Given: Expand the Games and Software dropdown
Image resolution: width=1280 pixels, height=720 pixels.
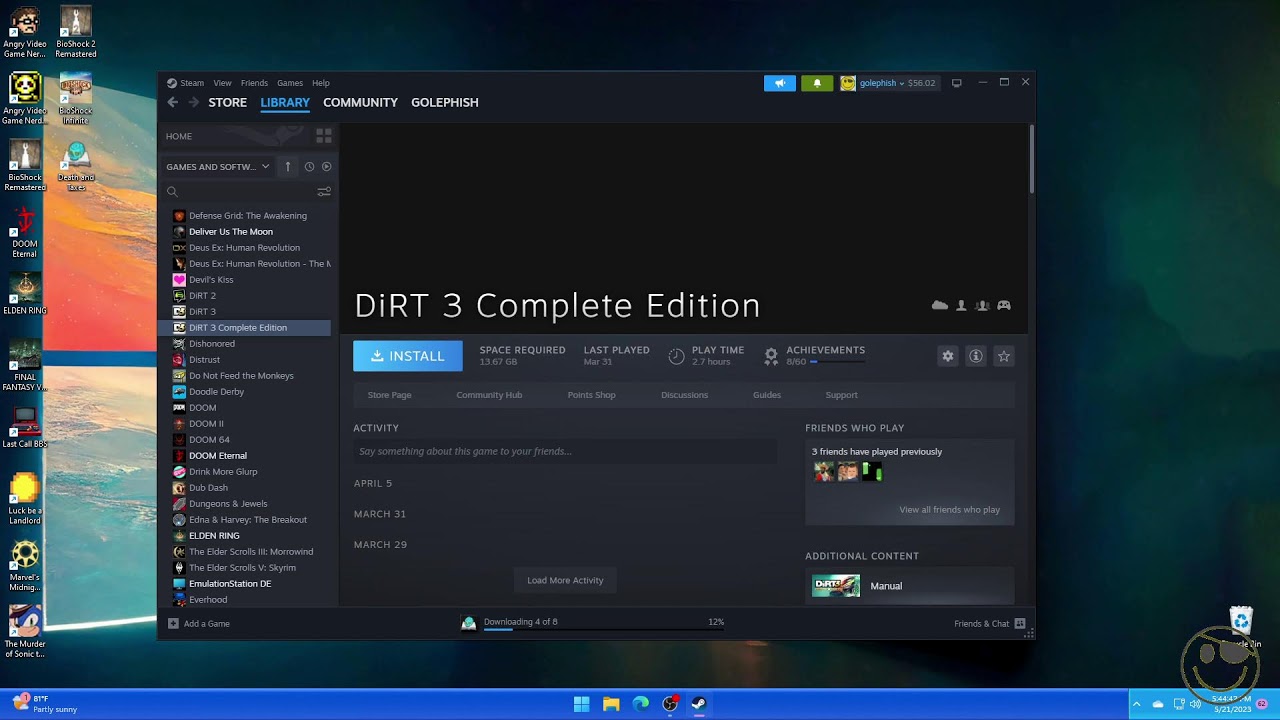Looking at the screenshot, I should point(218,167).
